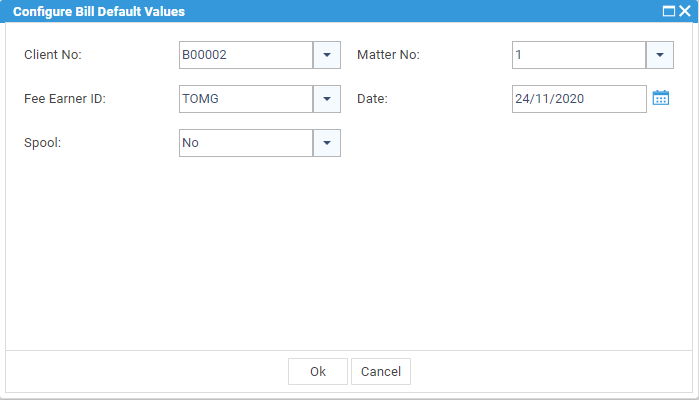Click the Matter No field showing 1
Image resolution: width=699 pixels, height=400 pixels.
(x=579, y=55)
